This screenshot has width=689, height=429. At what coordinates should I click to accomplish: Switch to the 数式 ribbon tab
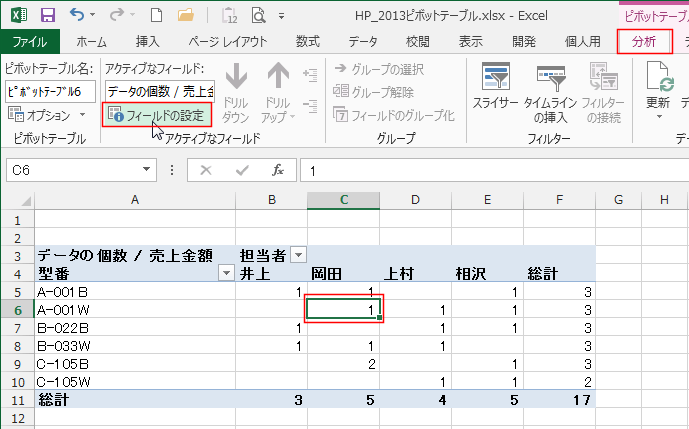tap(308, 41)
